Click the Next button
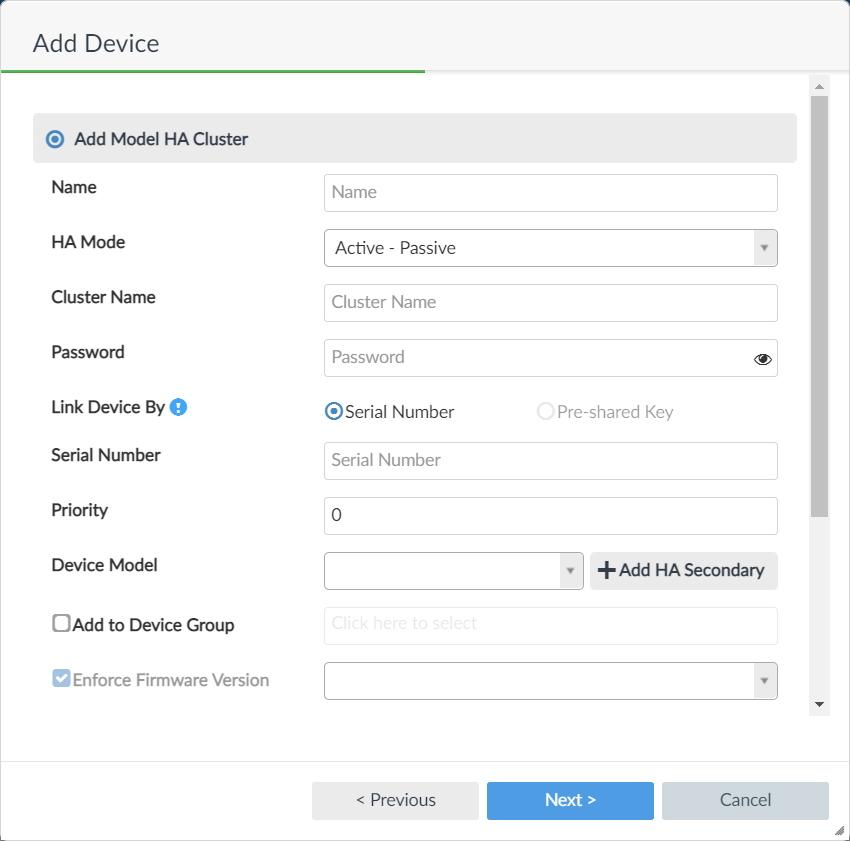 tap(569, 800)
